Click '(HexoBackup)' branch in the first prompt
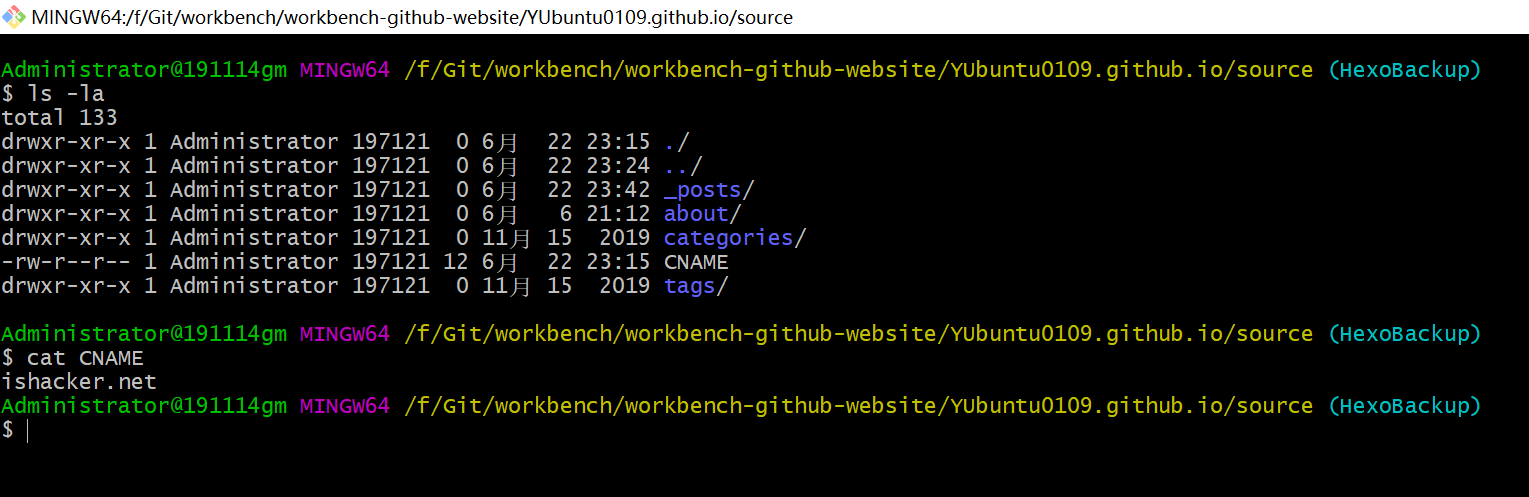The image size is (1529, 497). point(1404,70)
